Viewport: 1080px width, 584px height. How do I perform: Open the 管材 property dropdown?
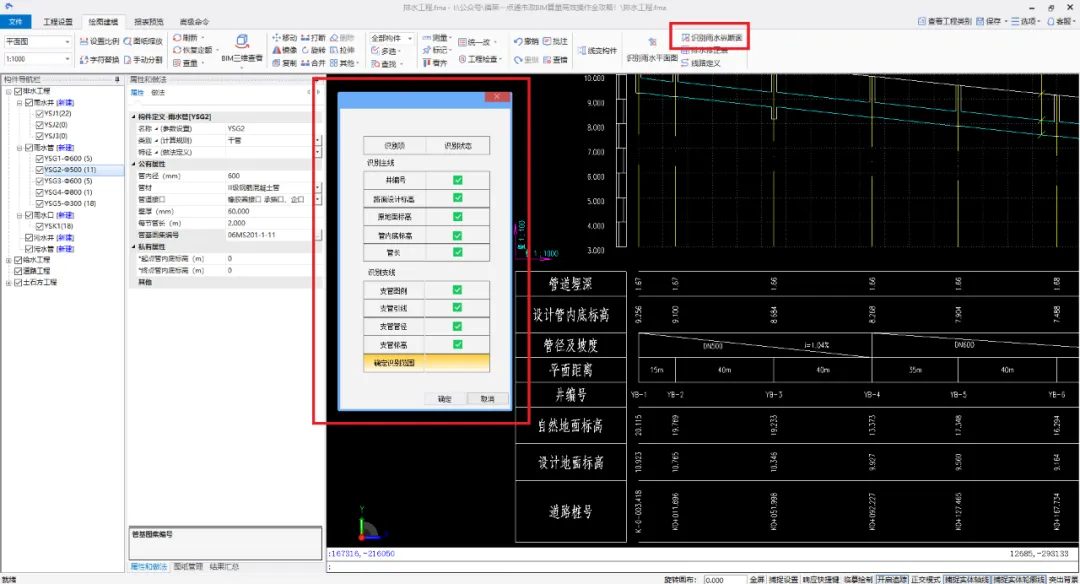point(318,187)
